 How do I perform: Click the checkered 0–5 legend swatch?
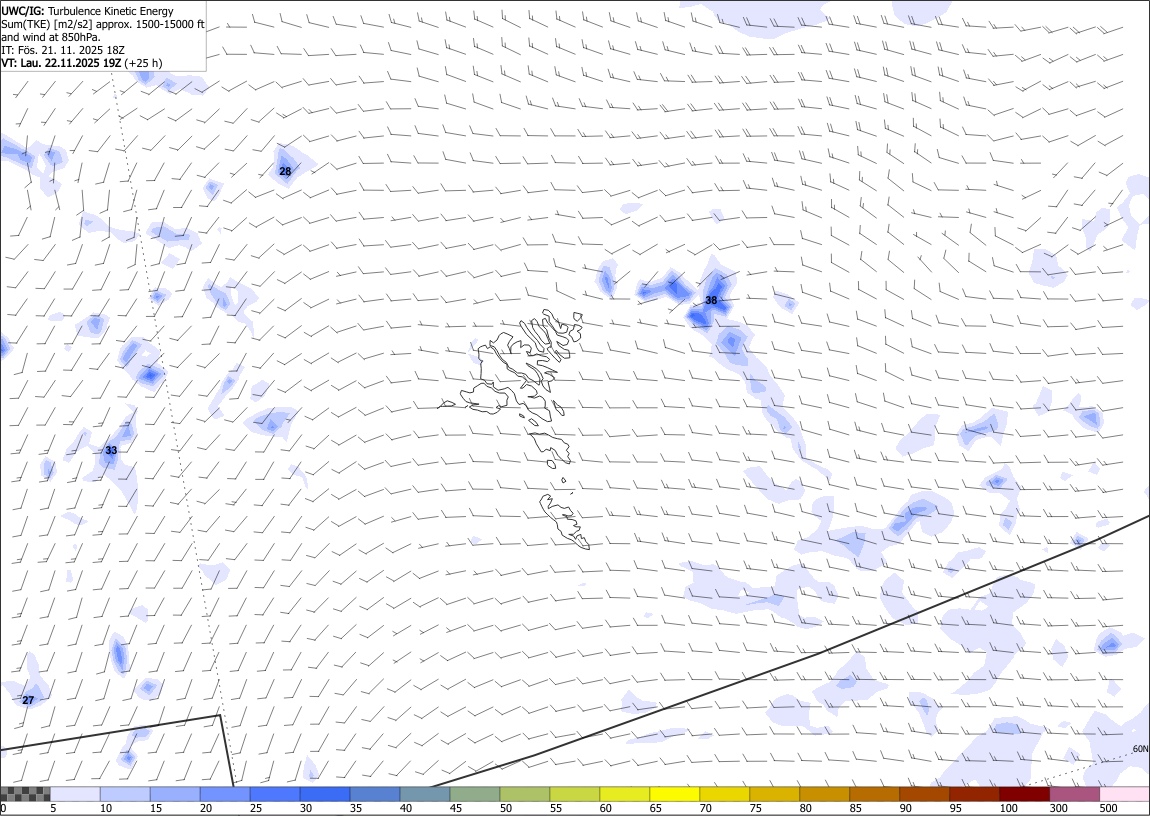click(26, 794)
